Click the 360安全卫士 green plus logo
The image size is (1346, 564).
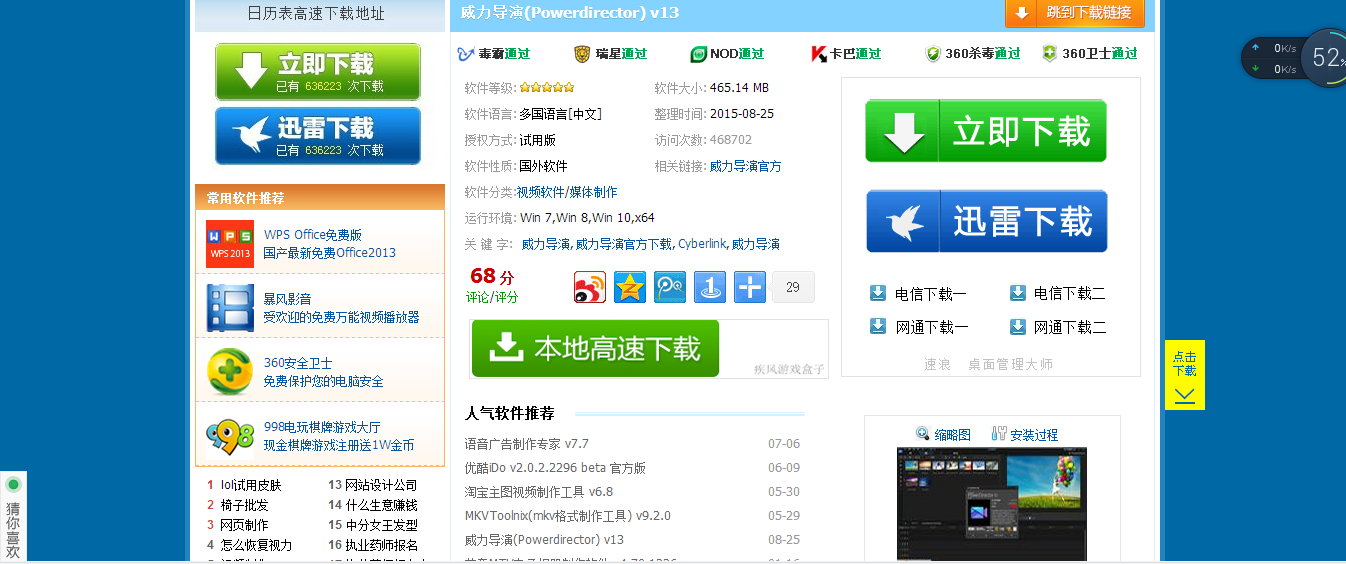230,372
